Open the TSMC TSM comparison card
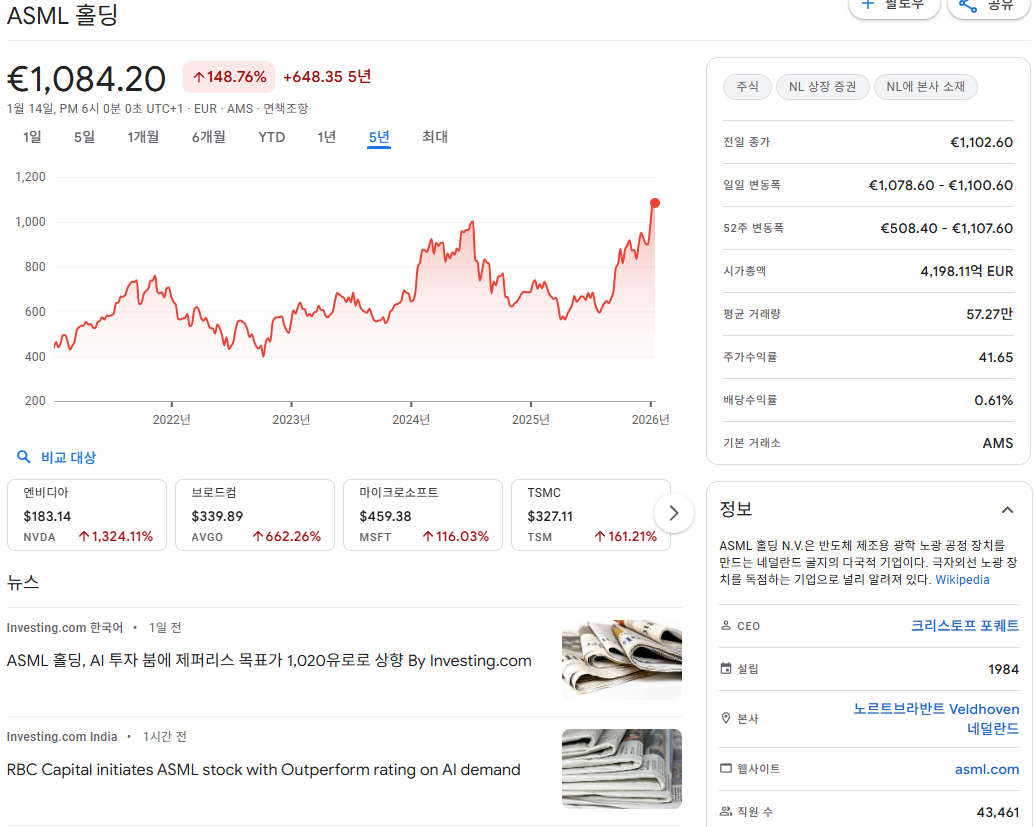This screenshot has width=1035, height=827. (x=591, y=515)
